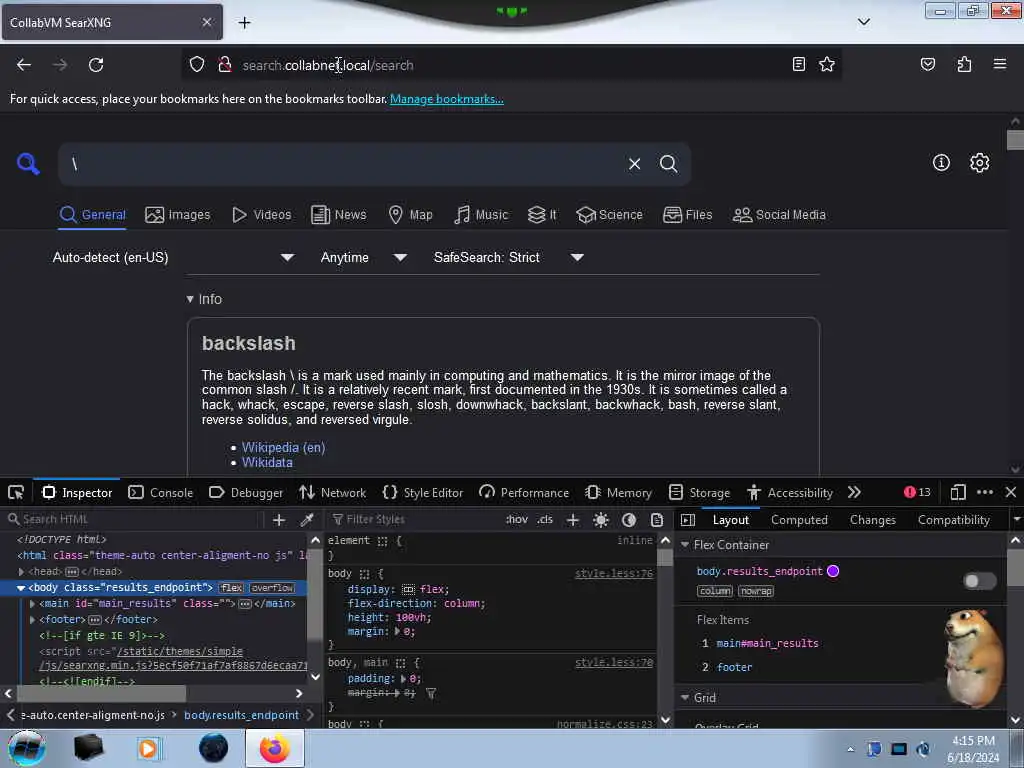
Task: Open SearXNG preferences gear
Action: (x=979, y=163)
